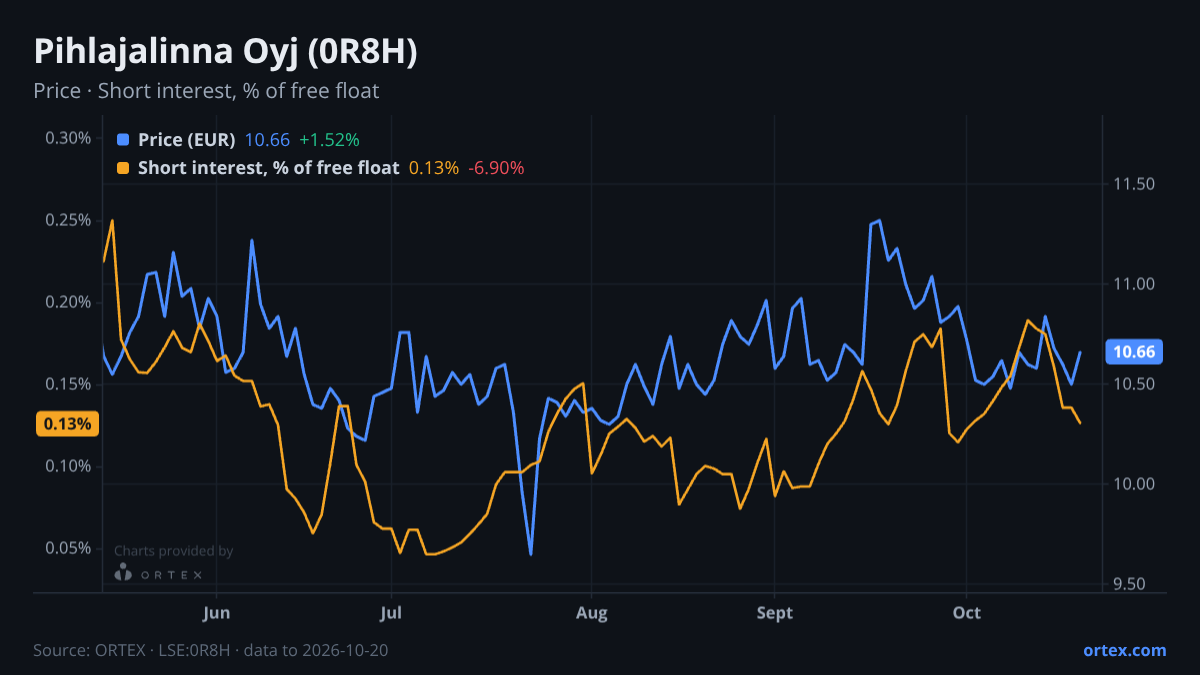Click the orange Short interest legend square
The height and width of the screenshot is (675, 1200).
tap(123, 168)
